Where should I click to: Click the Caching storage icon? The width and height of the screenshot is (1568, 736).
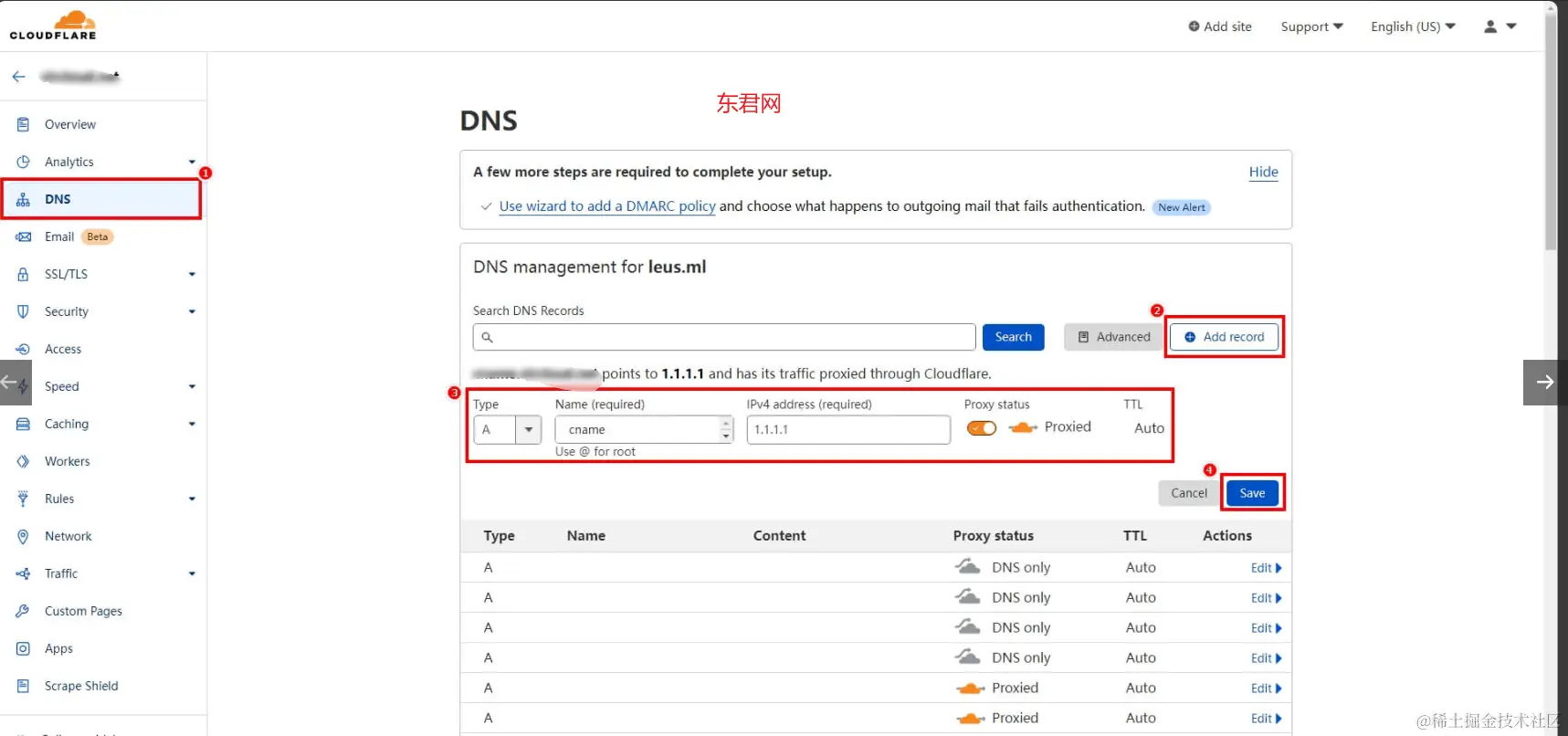[x=23, y=424]
